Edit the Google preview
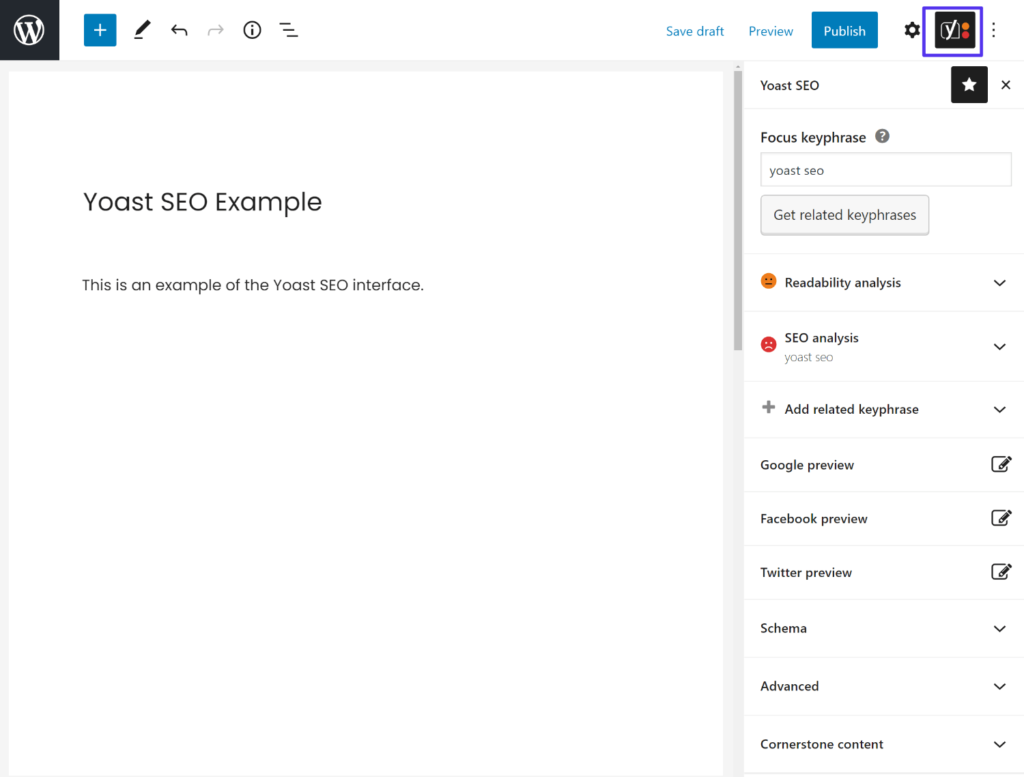The width and height of the screenshot is (1024, 777). [1001, 464]
